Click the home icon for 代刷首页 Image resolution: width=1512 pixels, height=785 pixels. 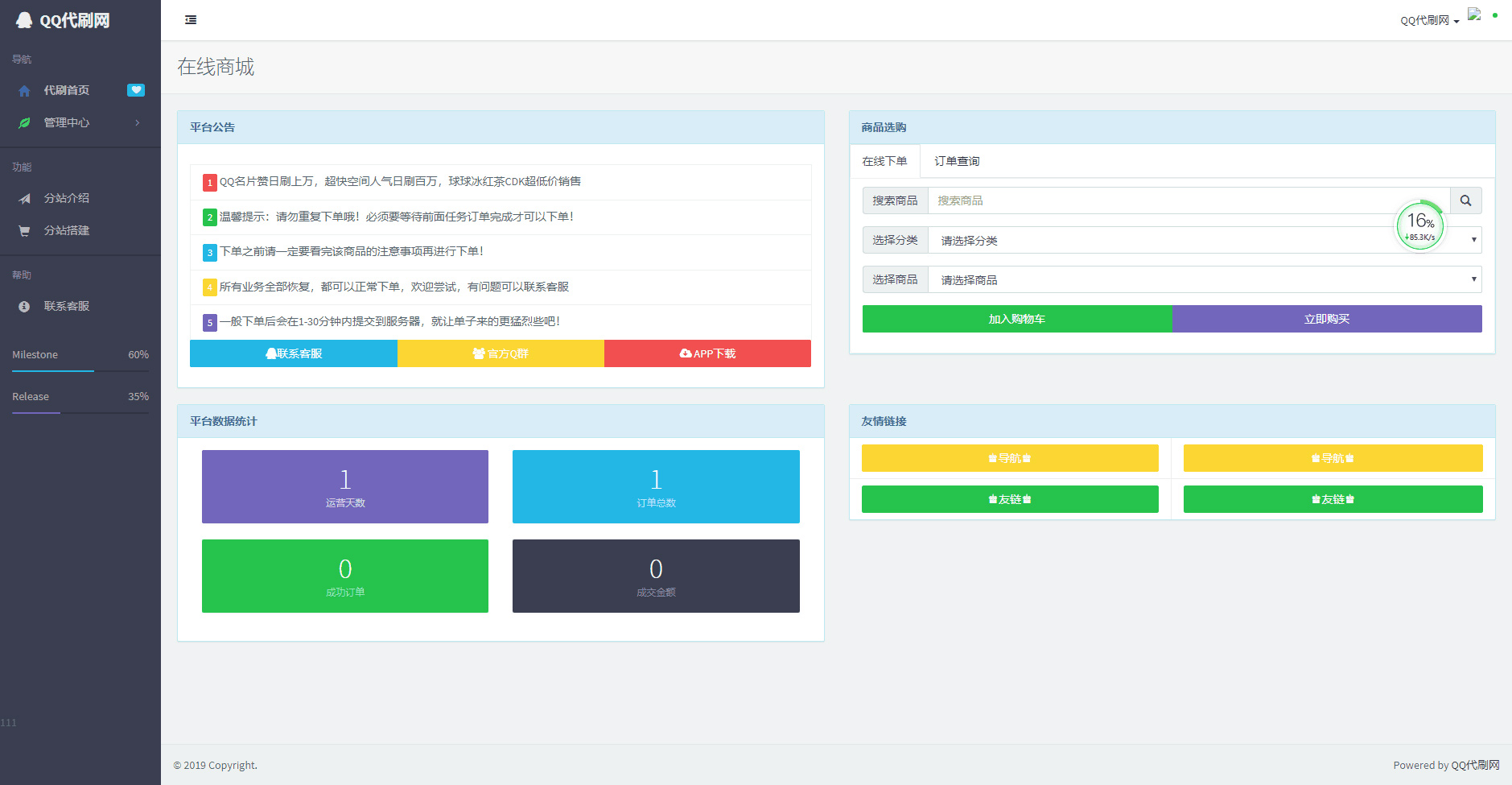pos(24,91)
